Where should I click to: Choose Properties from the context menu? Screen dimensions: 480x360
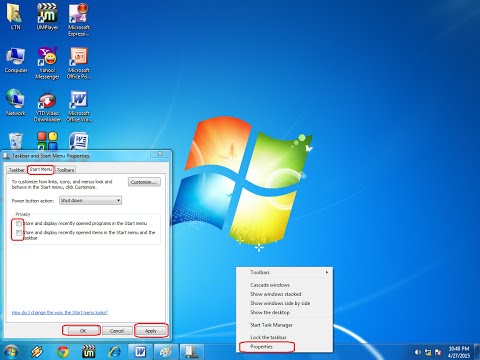[x=285, y=347]
